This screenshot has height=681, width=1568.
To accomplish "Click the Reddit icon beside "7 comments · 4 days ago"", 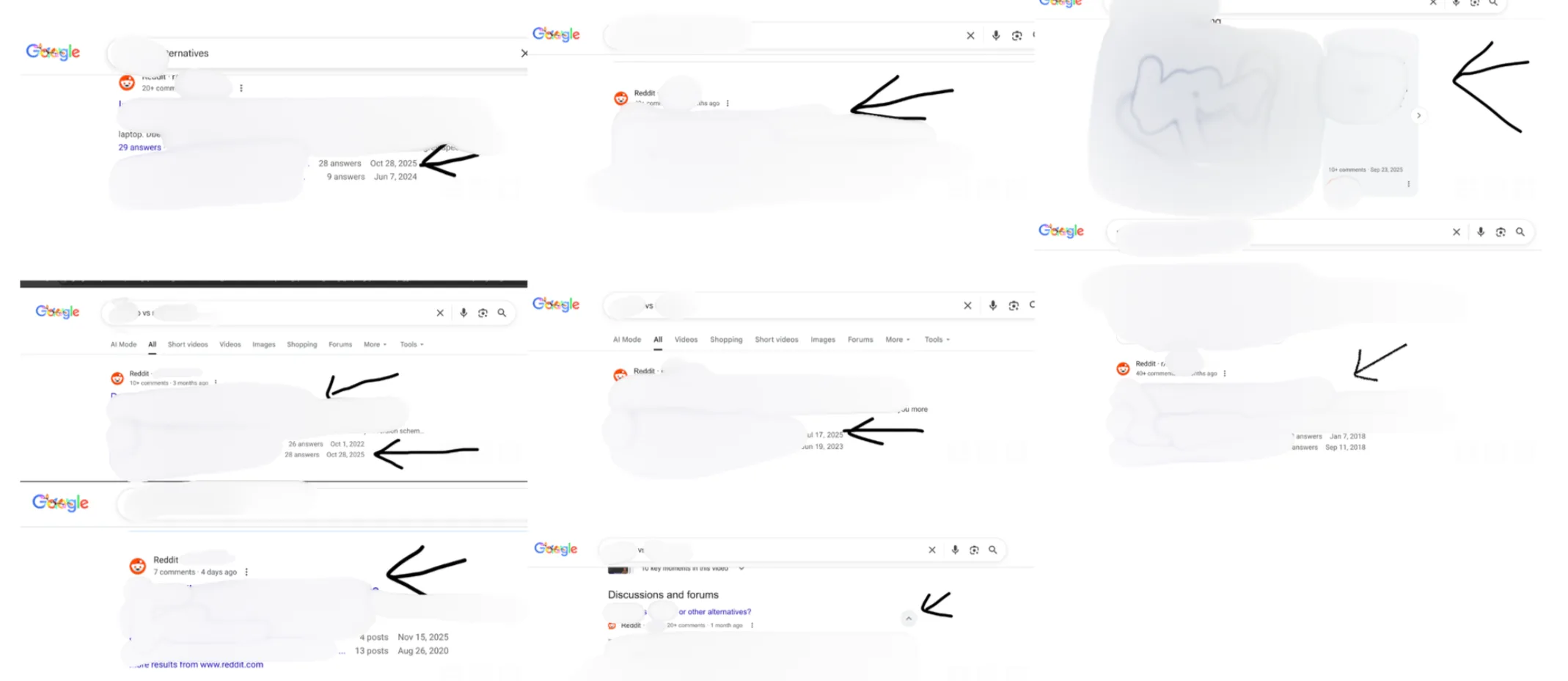I will click(137, 566).
